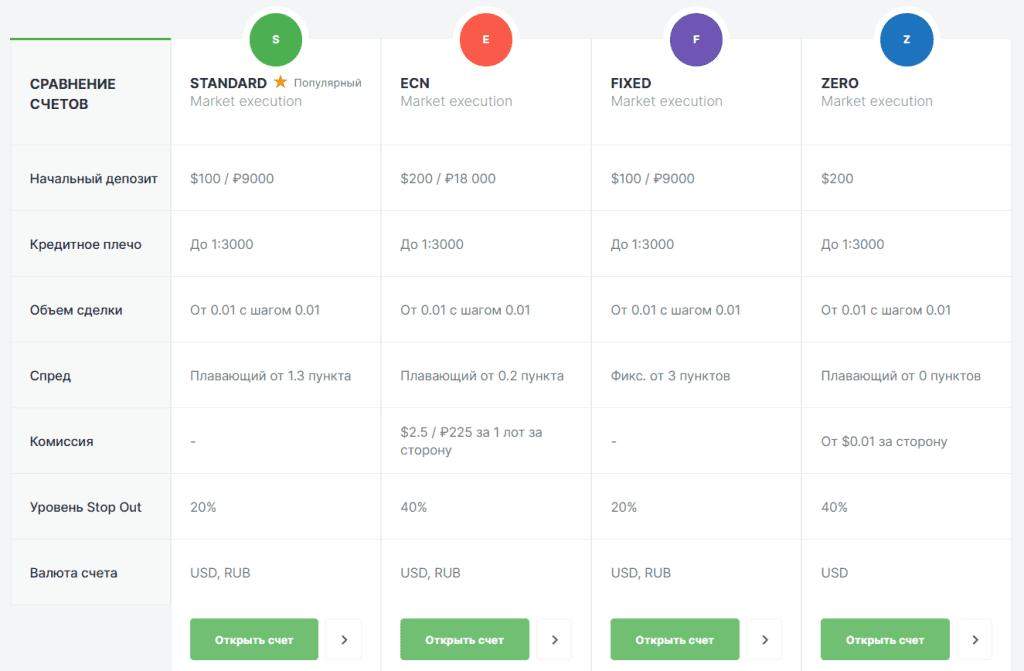Click the FIXED account title
1024x671 pixels.
(631, 83)
